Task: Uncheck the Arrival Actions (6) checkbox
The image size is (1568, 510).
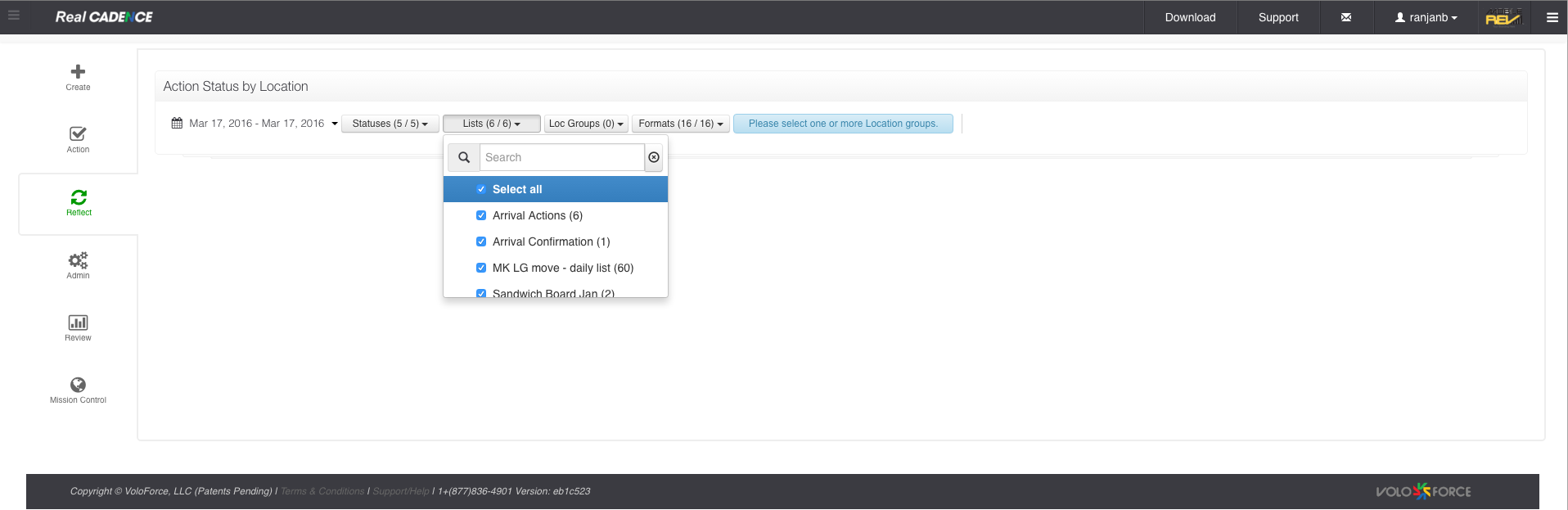Action: [481, 215]
